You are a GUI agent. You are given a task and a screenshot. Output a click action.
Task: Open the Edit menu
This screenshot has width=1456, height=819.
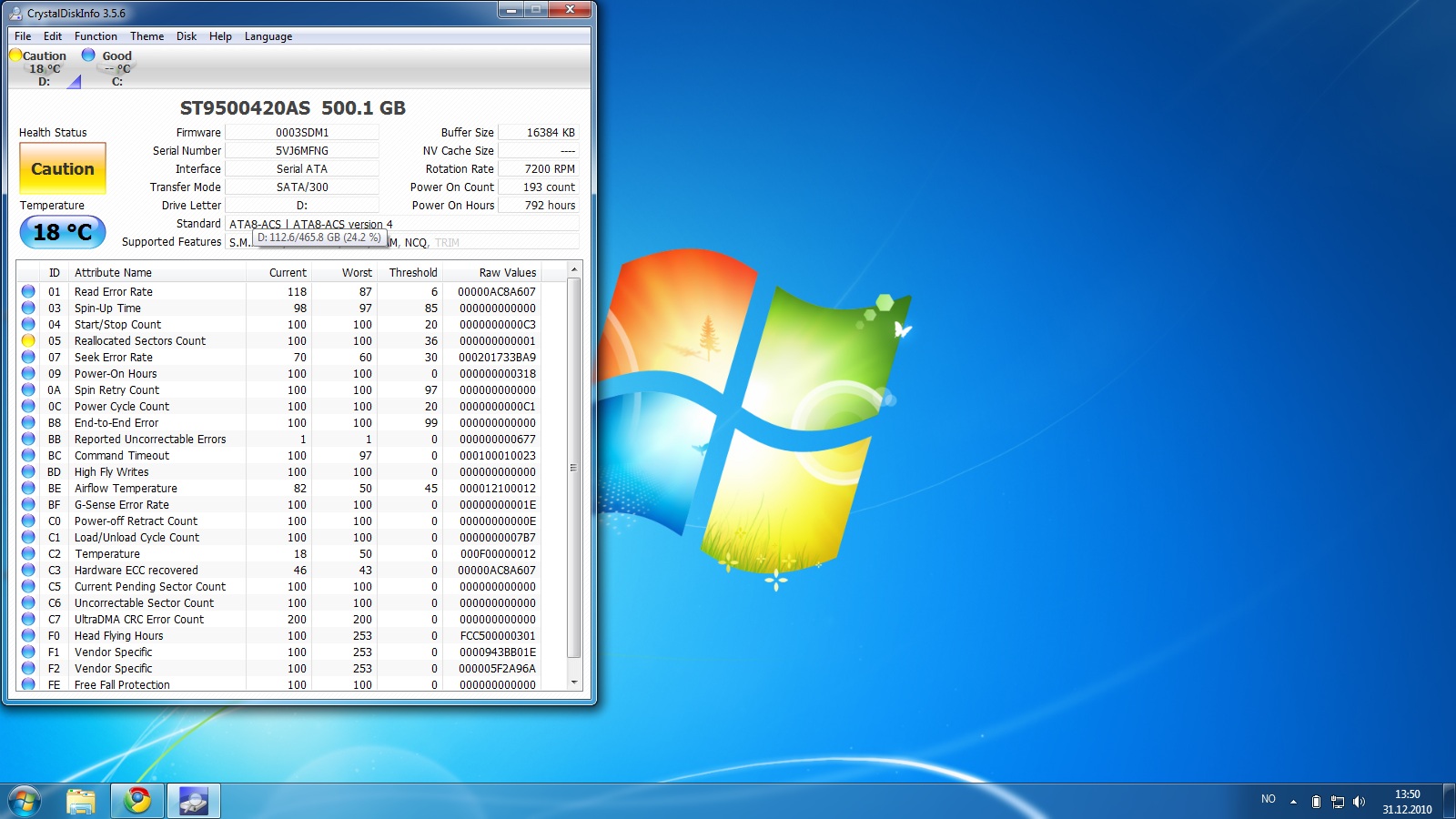pos(53,36)
